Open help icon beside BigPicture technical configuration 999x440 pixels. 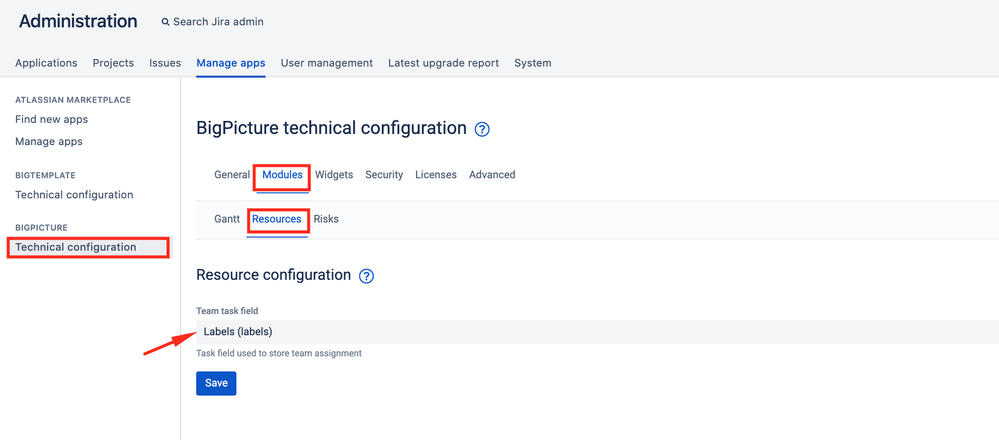(x=482, y=130)
